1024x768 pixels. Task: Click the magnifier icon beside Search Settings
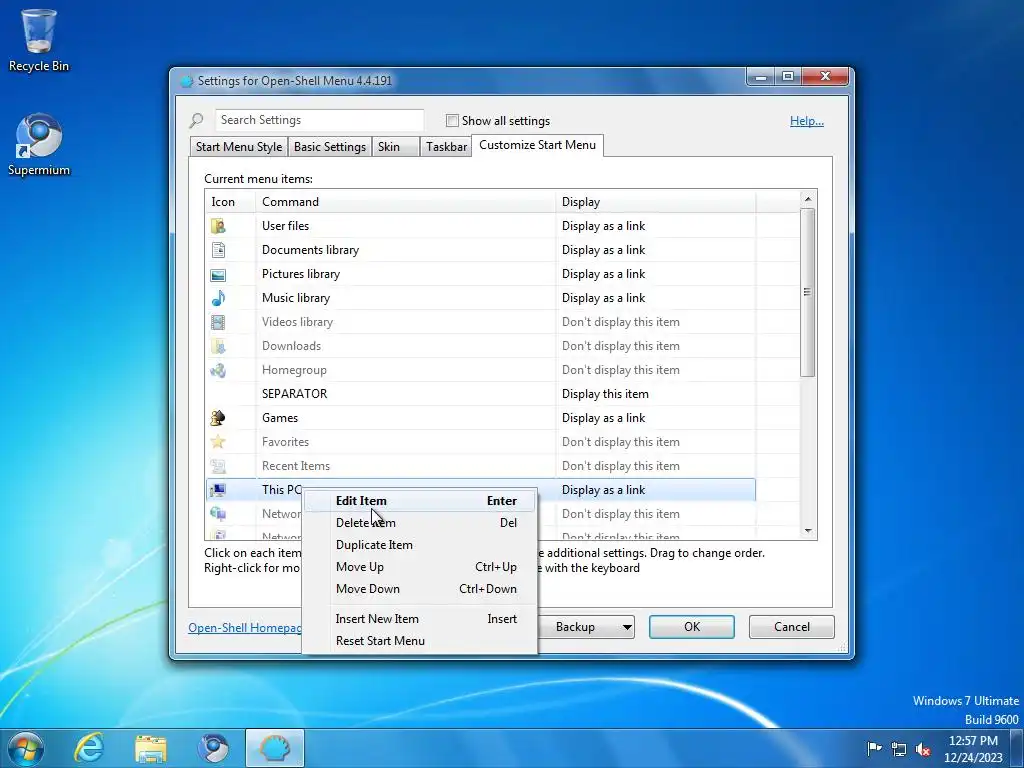(x=197, y=121)
